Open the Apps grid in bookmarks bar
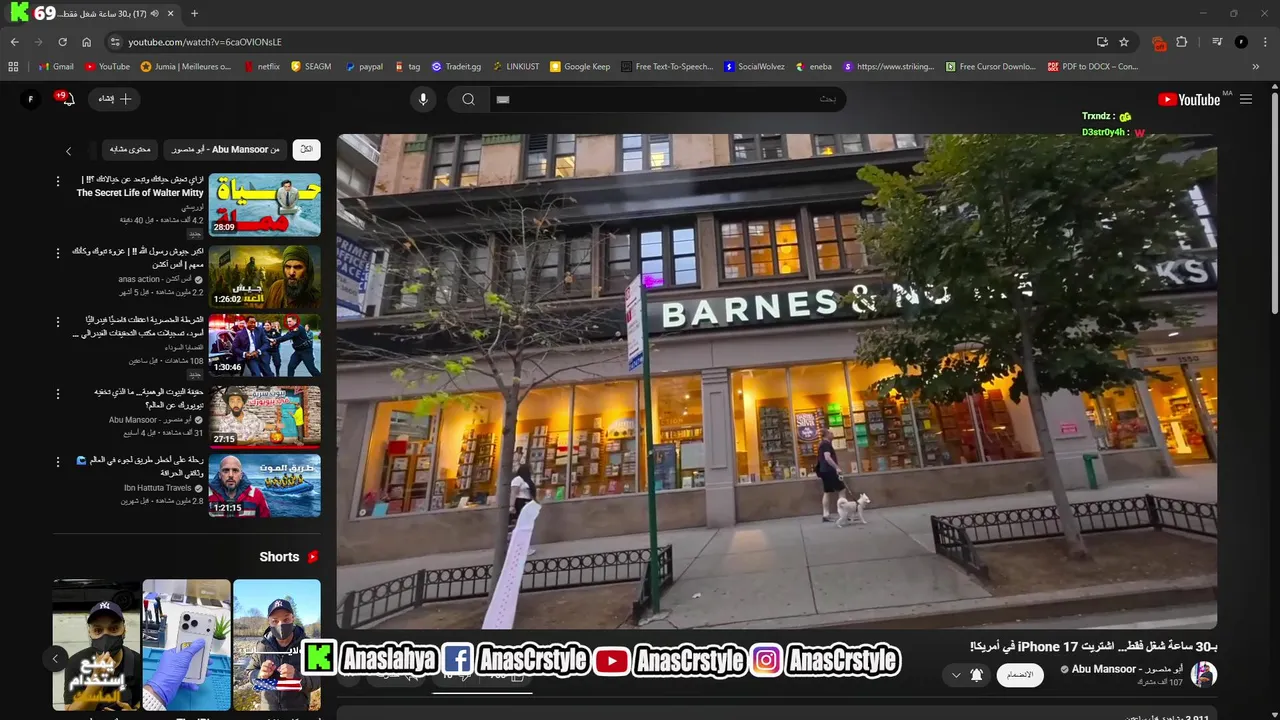Viewport: 1280px width, 720px height. coord(13,67)
